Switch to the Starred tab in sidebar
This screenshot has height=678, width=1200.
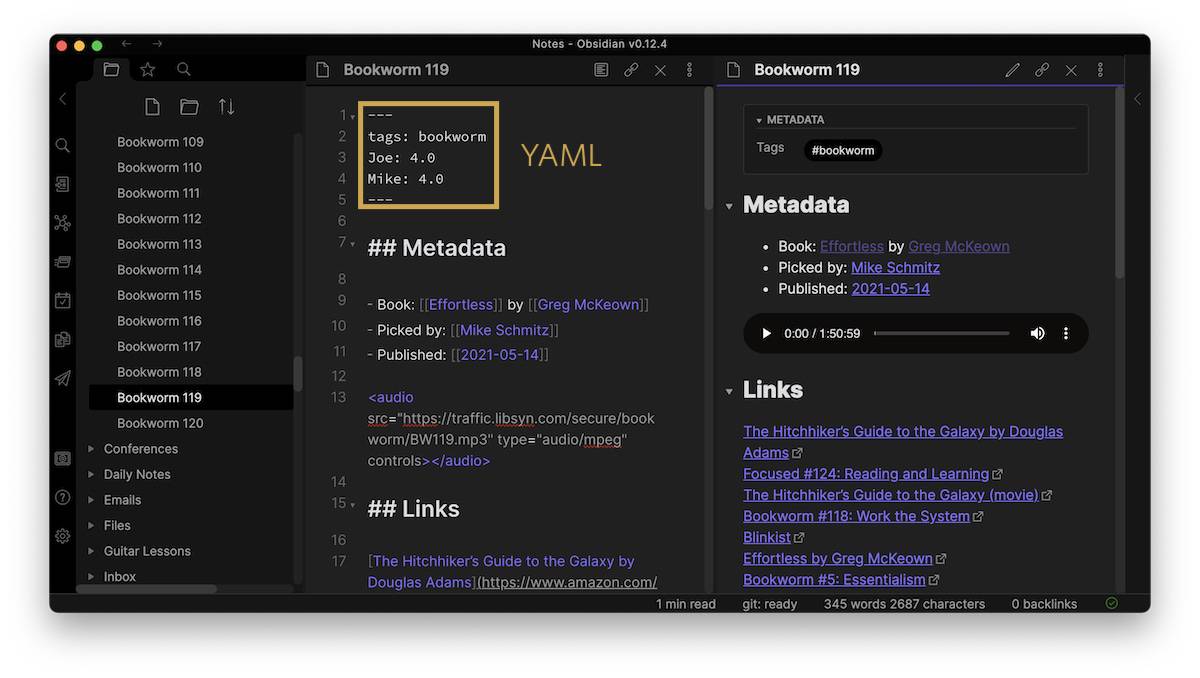coord(146,68)
